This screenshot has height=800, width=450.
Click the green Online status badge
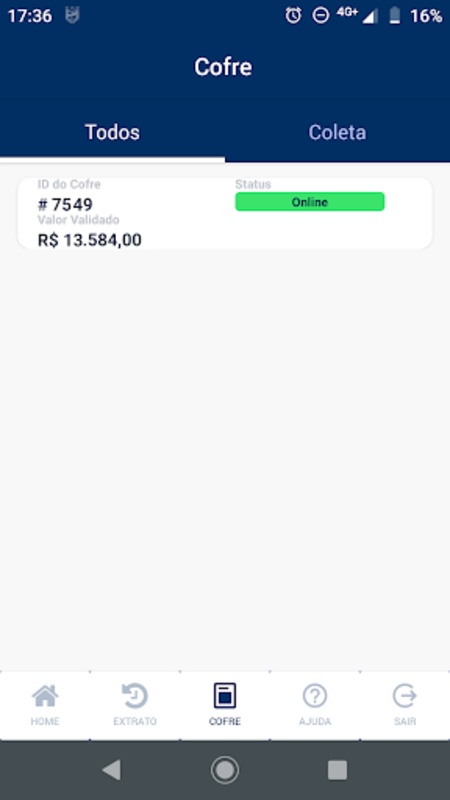tap(310, 202)
